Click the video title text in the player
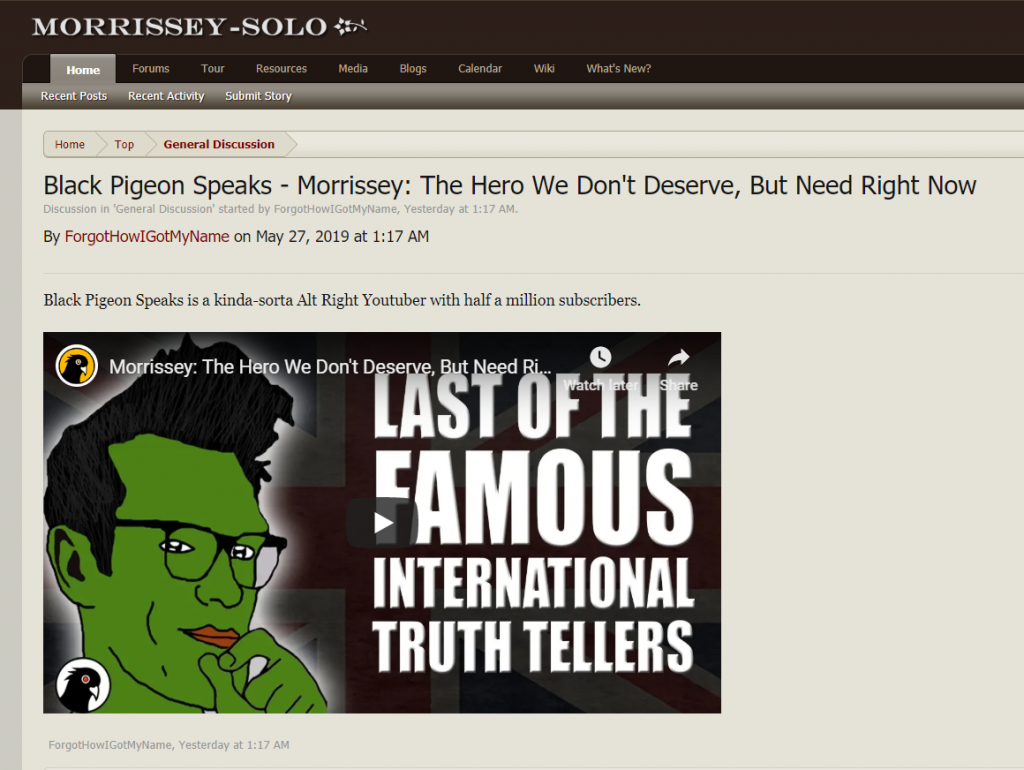The width and height of the screenshot is (1024, 770). [330, 366]
